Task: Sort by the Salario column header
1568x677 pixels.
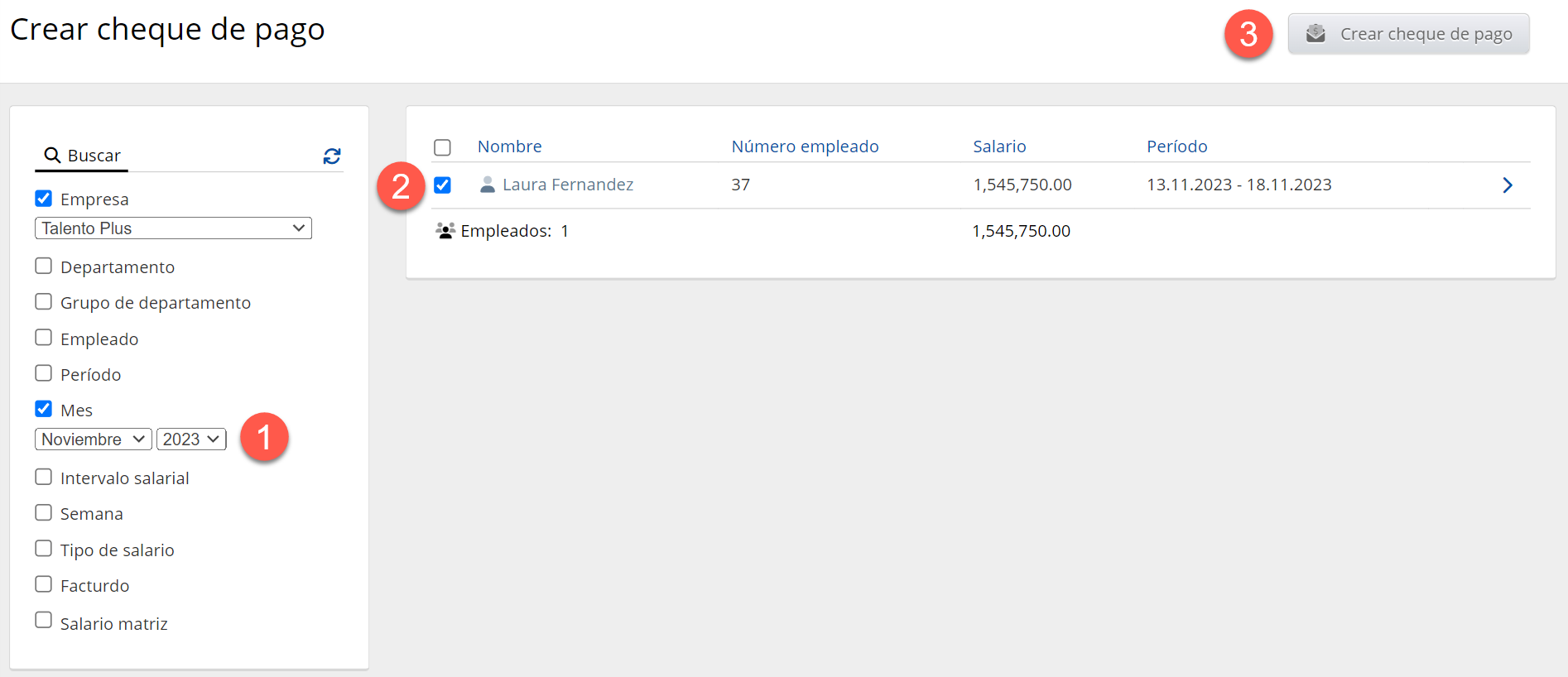Action: 999,146
